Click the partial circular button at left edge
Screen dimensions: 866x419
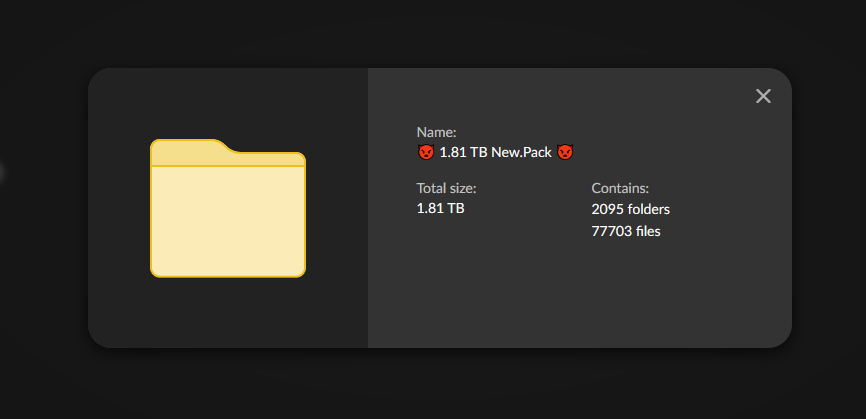coord(2,172)
